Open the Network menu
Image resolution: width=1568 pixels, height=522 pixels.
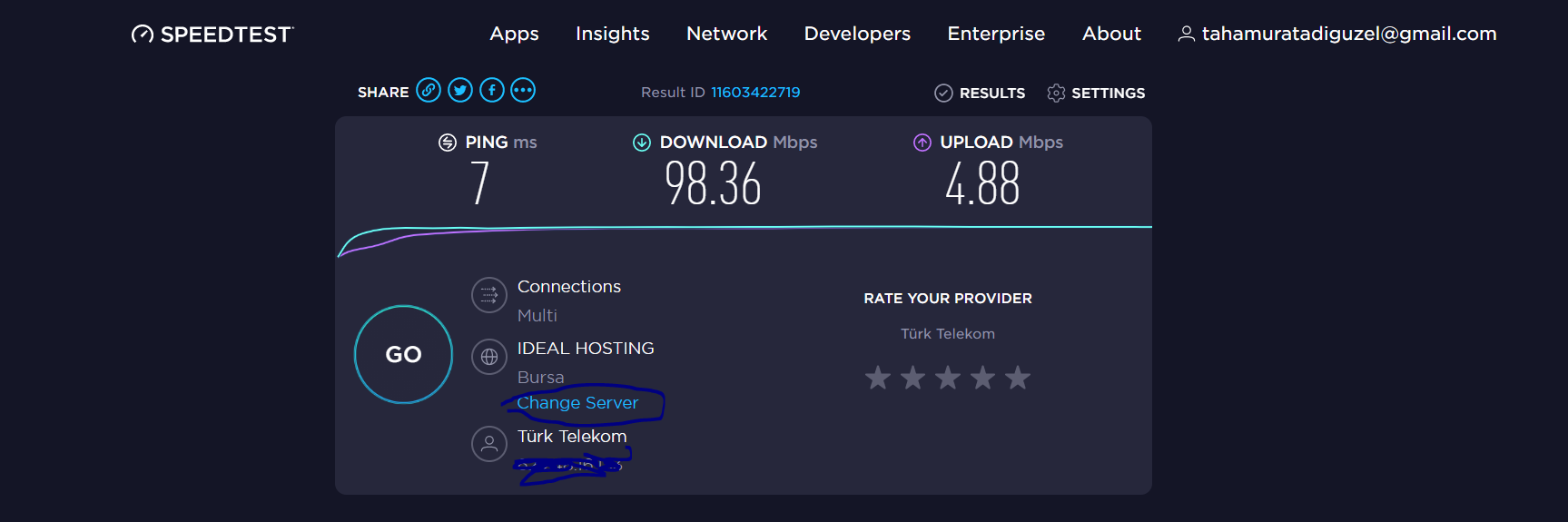pos(726,34)
